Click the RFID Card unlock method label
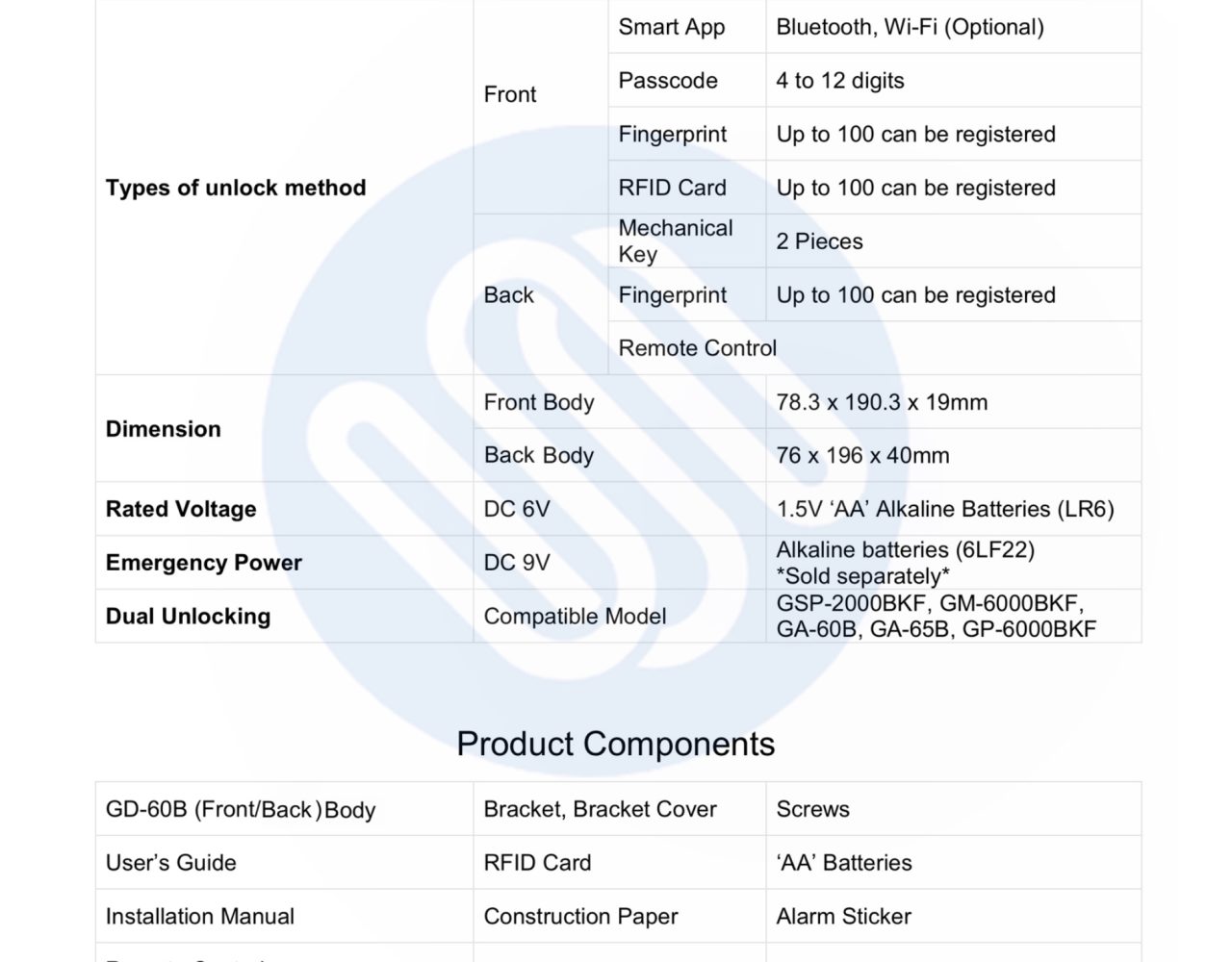Viewport: 1232px width, 962px height. click(x=672, y=188)
